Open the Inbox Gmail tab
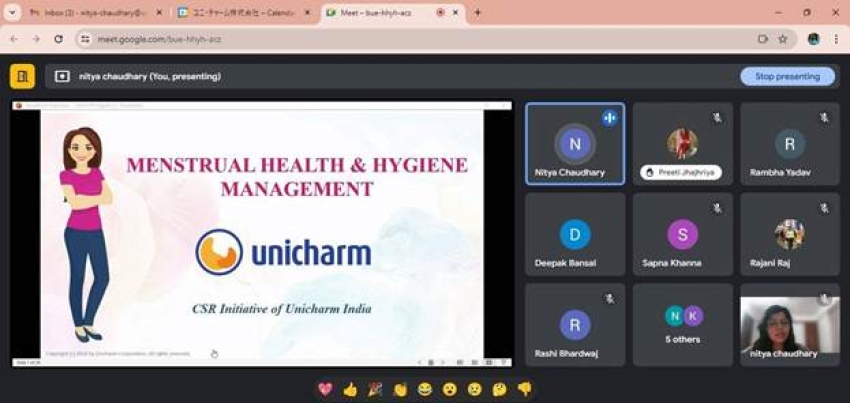This screenshot has width=850, height=403. coord(89,12)
